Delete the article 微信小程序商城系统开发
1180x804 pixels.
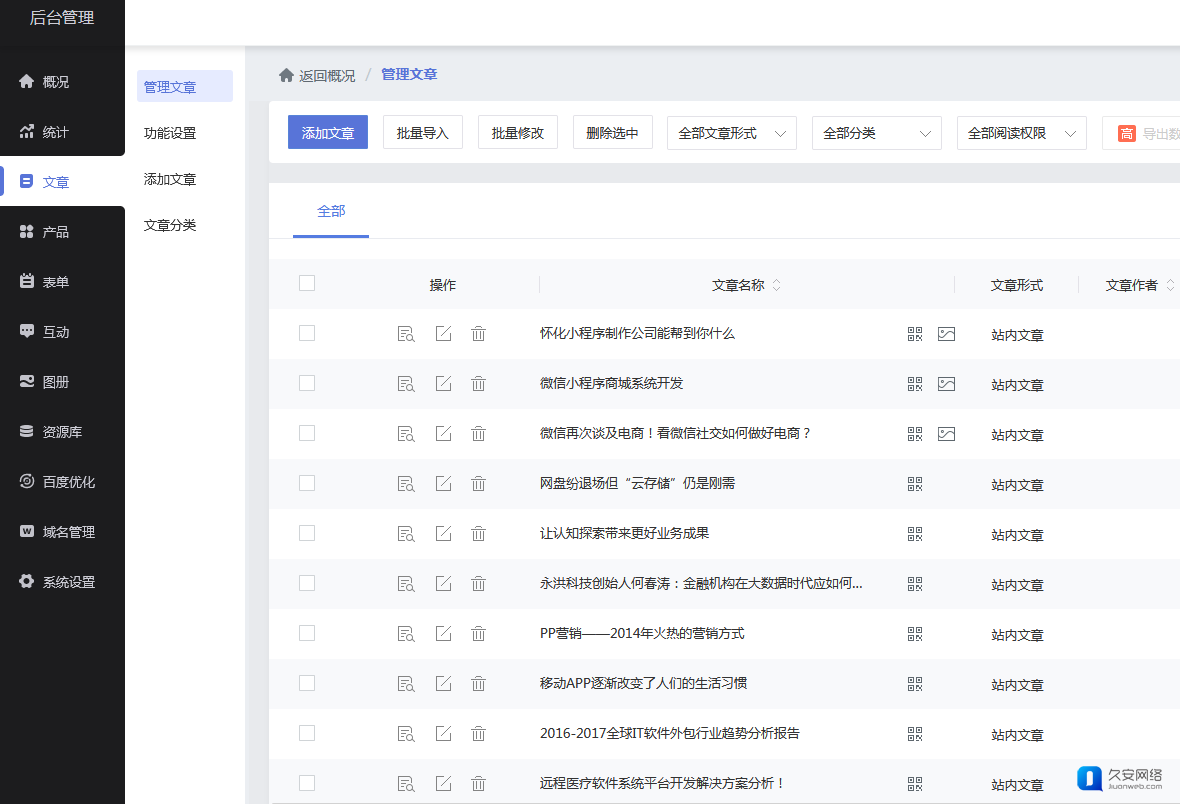479,384
